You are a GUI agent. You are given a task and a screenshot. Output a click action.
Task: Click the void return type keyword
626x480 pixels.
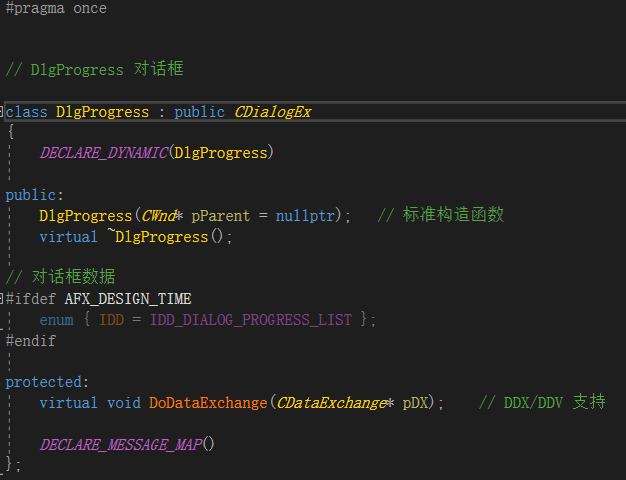pos(124,403)
